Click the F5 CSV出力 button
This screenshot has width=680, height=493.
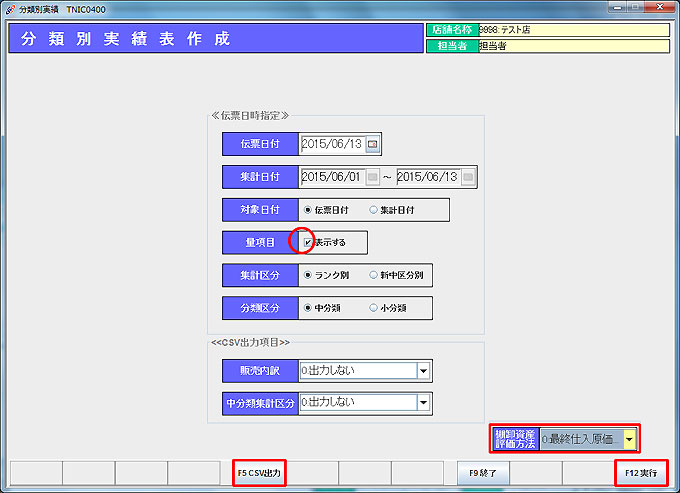259,473
